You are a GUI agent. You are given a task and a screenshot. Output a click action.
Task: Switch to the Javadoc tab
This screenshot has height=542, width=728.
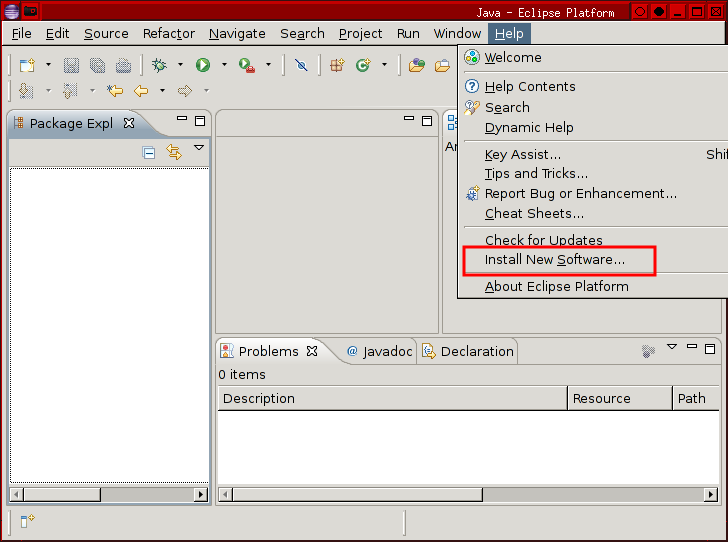[379, 352]
